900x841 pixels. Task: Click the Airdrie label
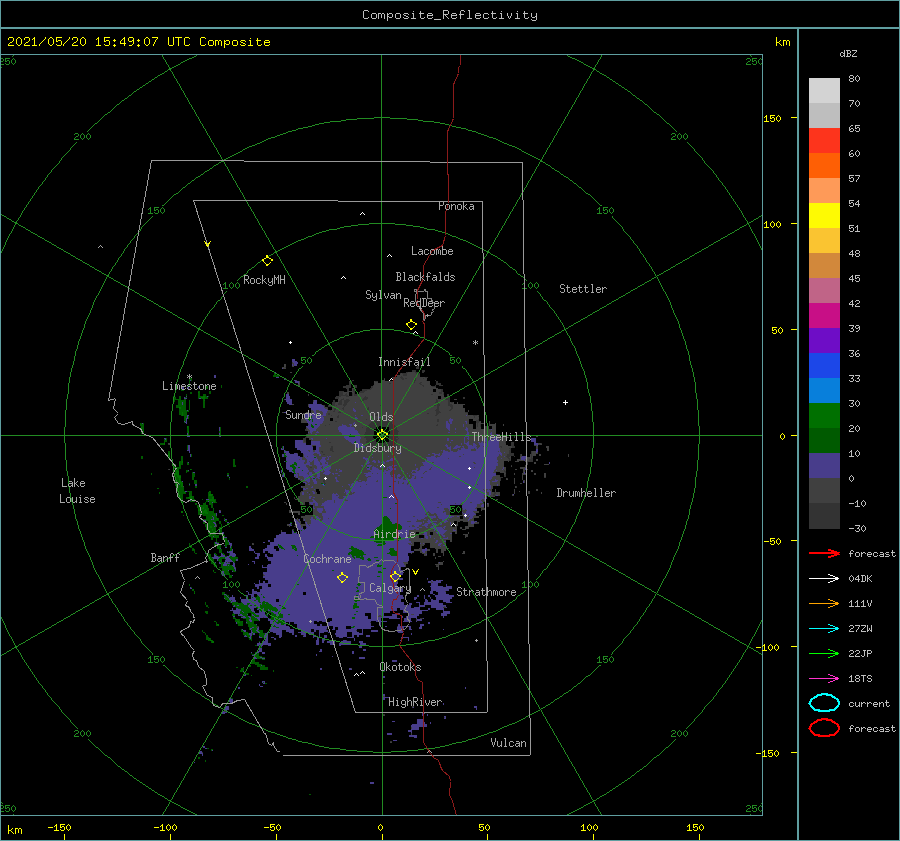[394, 534]
